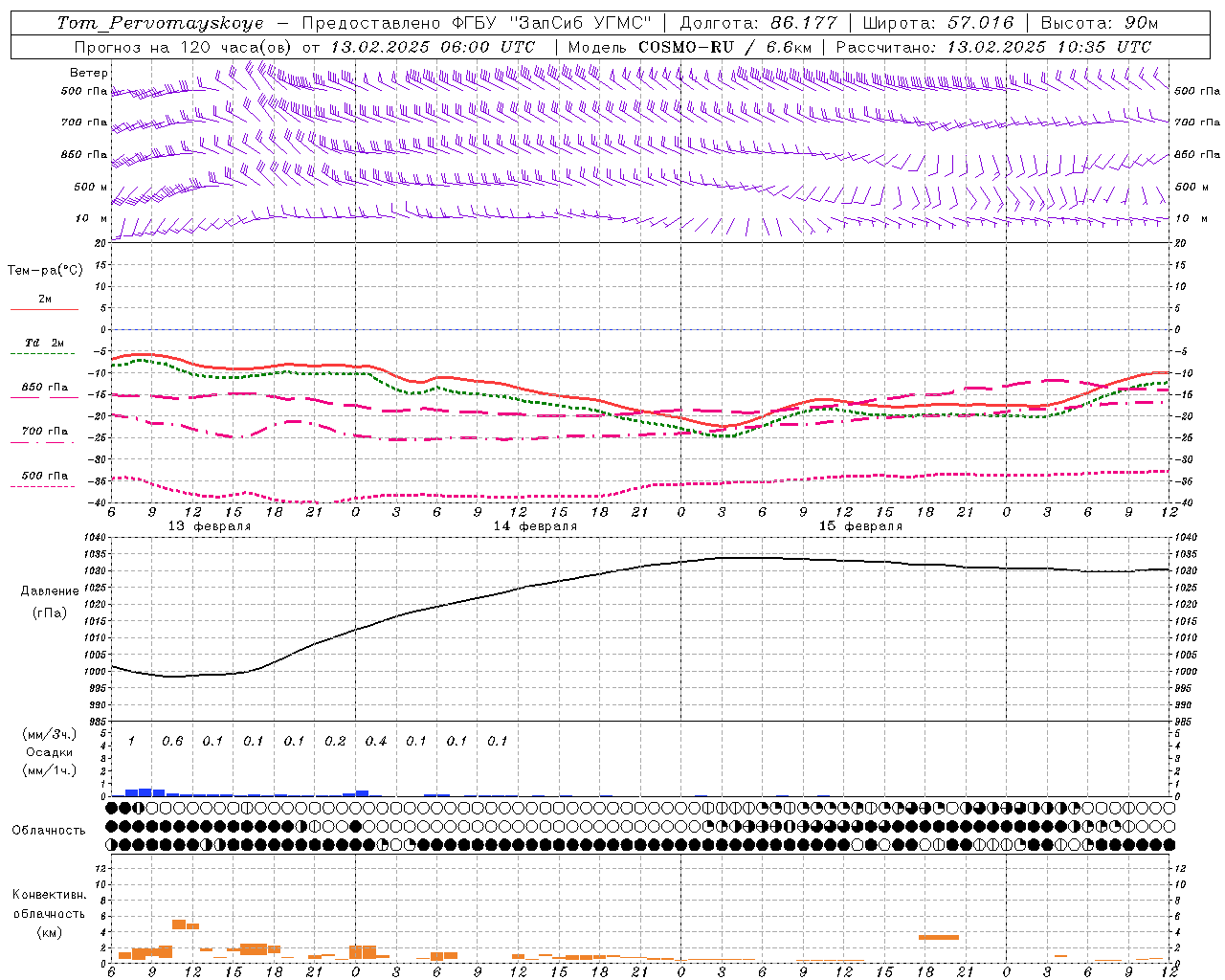Image resolution: width=1225 pixels, height=980 pixels.
Task: Click the Тем-ра(°C) panel label
Action: pyautogui.click(x=45, y=271)
